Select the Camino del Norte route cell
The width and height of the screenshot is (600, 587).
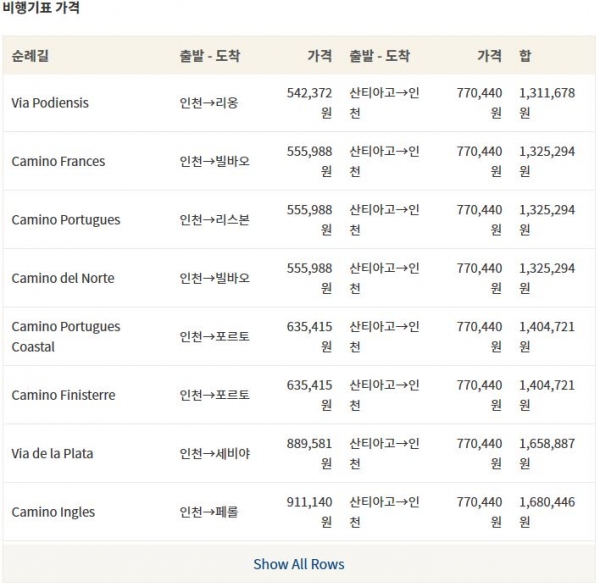click(63, 278)
